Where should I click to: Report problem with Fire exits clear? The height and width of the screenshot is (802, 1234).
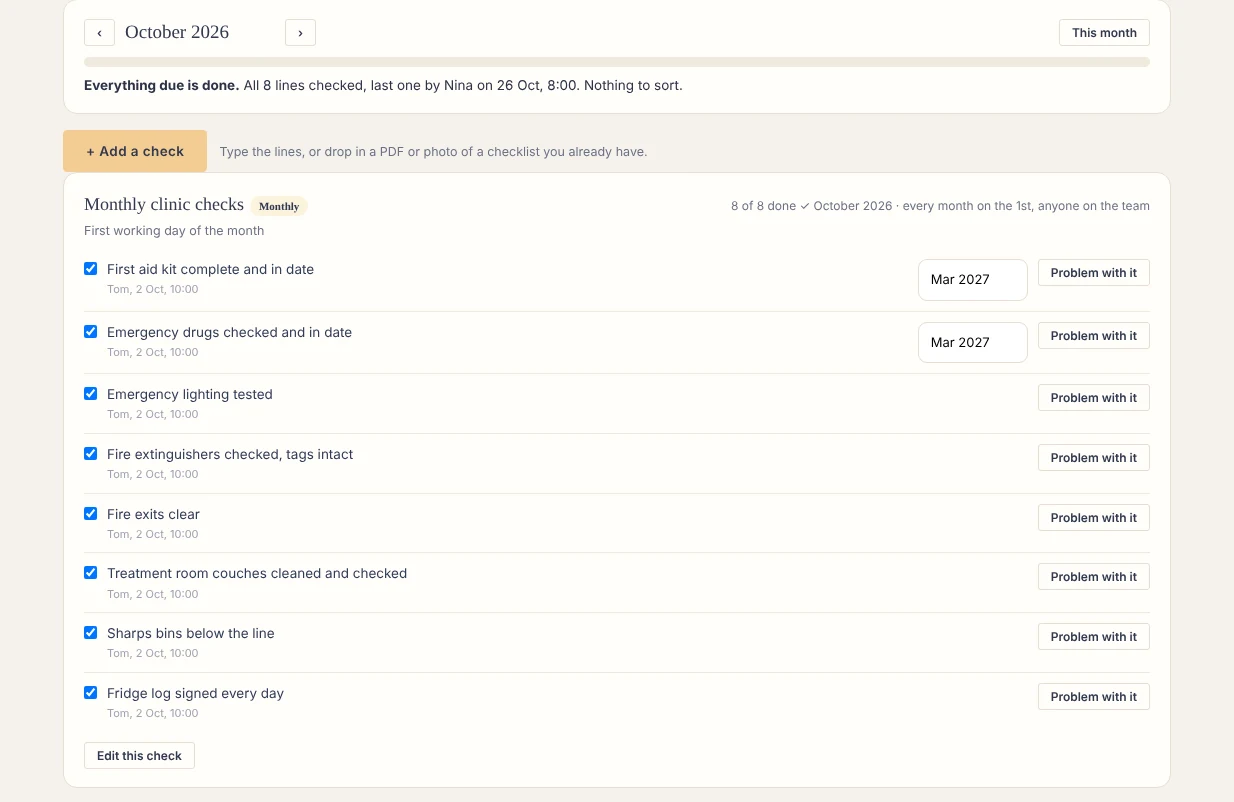[x=1094, y=518]
